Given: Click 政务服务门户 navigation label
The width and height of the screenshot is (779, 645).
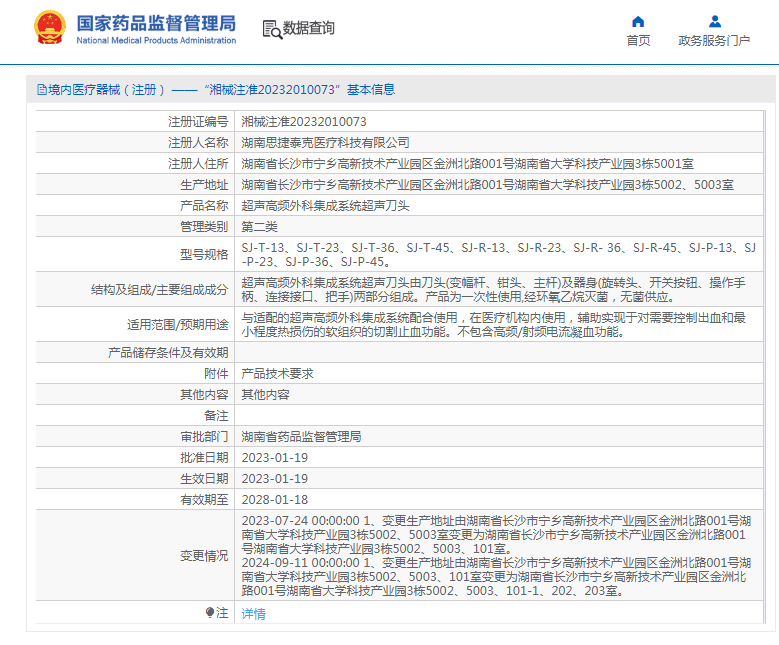Looking at the screenshot, I should coord(714,41).
